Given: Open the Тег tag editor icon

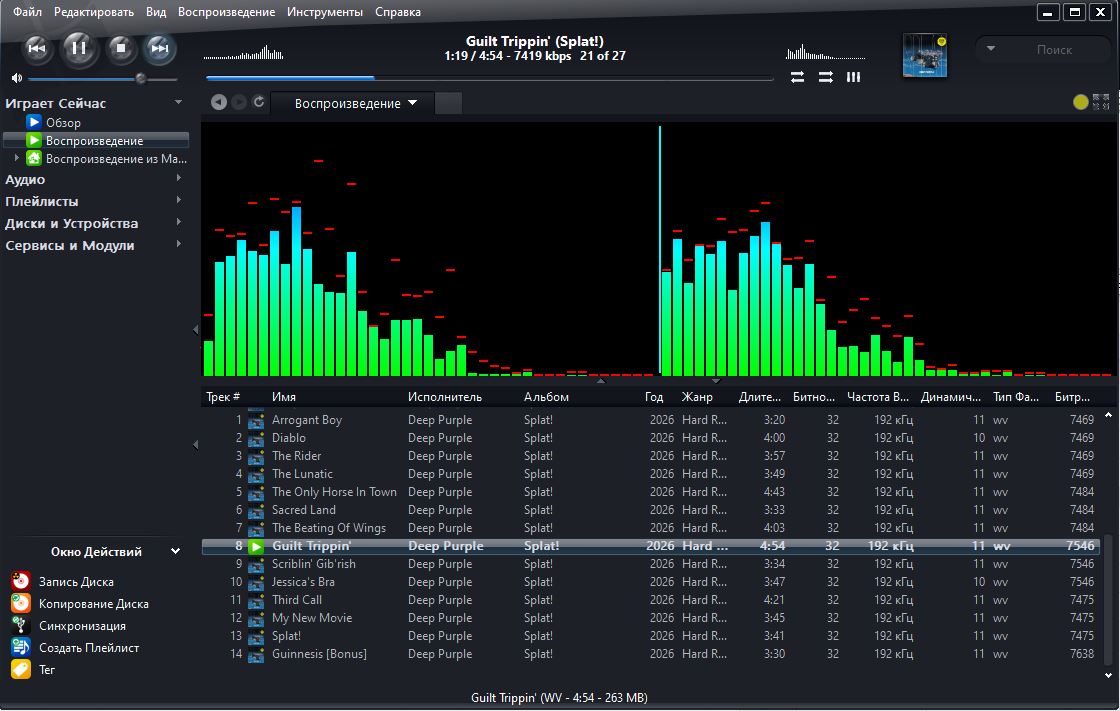Looking at the screenshot, I should [x=21, y=670].
